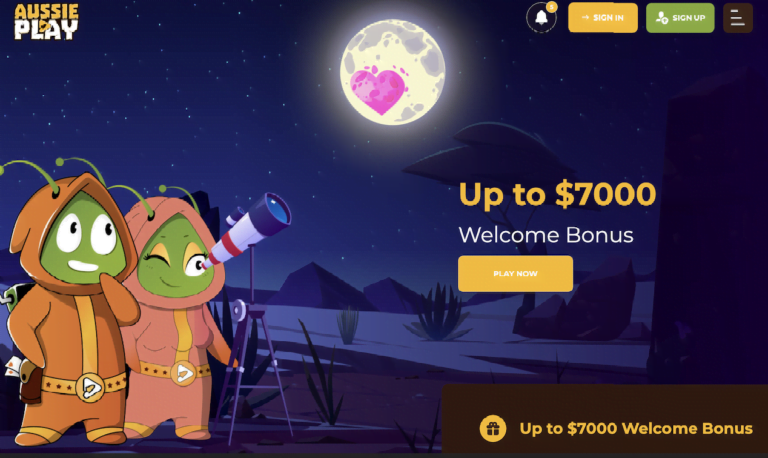Click the pink heart on the moon
768x458 pixels.
coord(379,91)
